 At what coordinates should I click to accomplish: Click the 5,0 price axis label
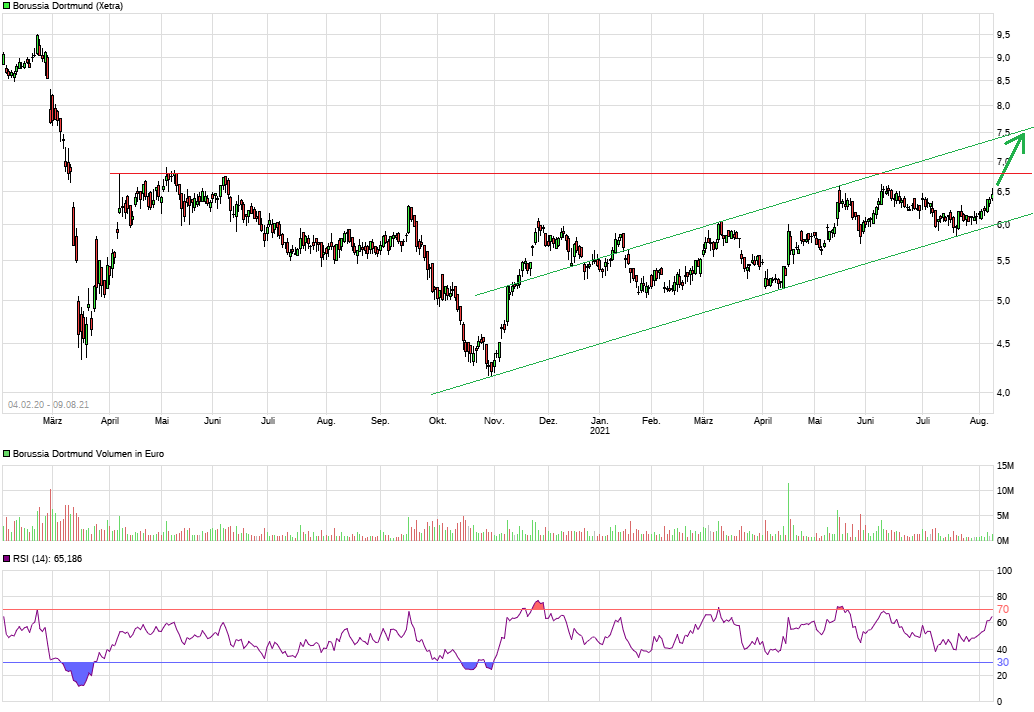(x=1003, y=301)
